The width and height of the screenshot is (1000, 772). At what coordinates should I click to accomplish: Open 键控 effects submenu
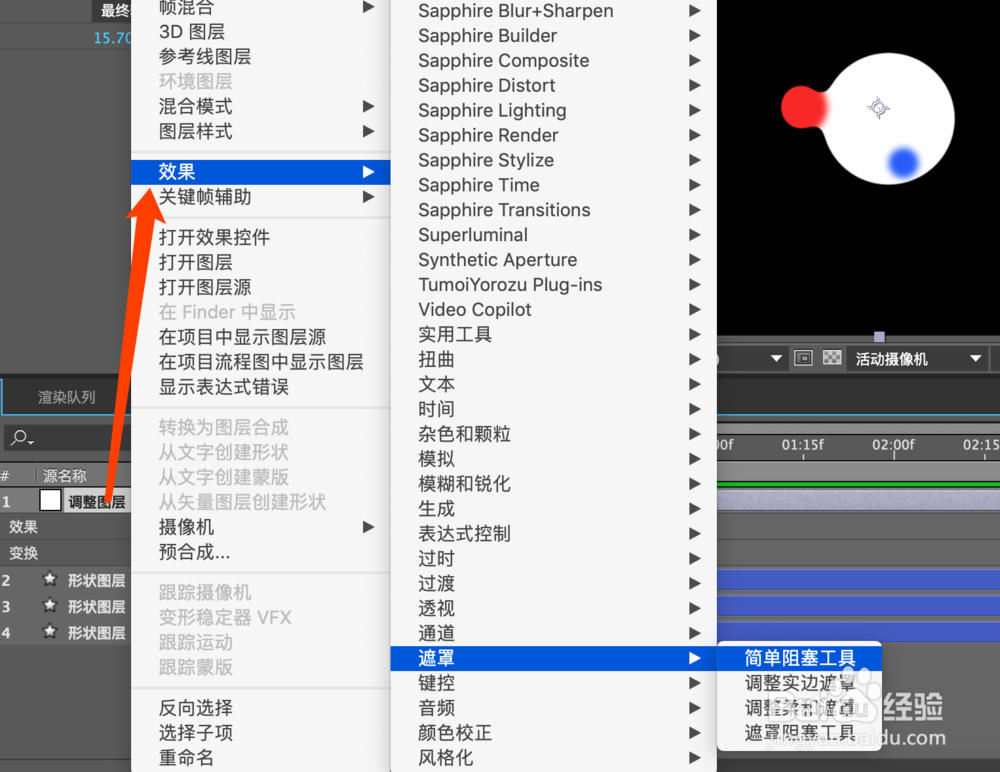tap(554, 683)
